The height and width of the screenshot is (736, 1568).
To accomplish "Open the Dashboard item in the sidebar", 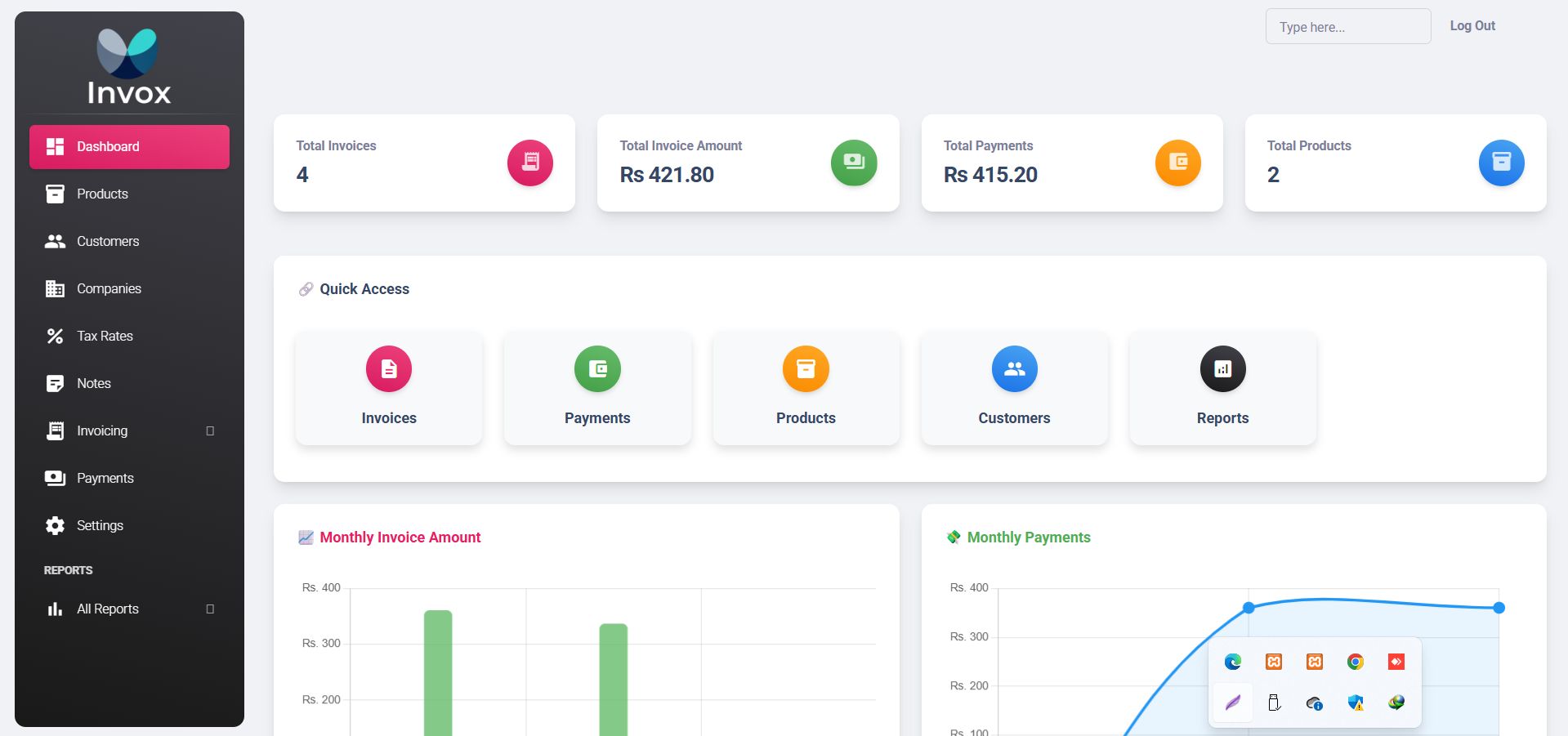I will (x=129, y=147).
